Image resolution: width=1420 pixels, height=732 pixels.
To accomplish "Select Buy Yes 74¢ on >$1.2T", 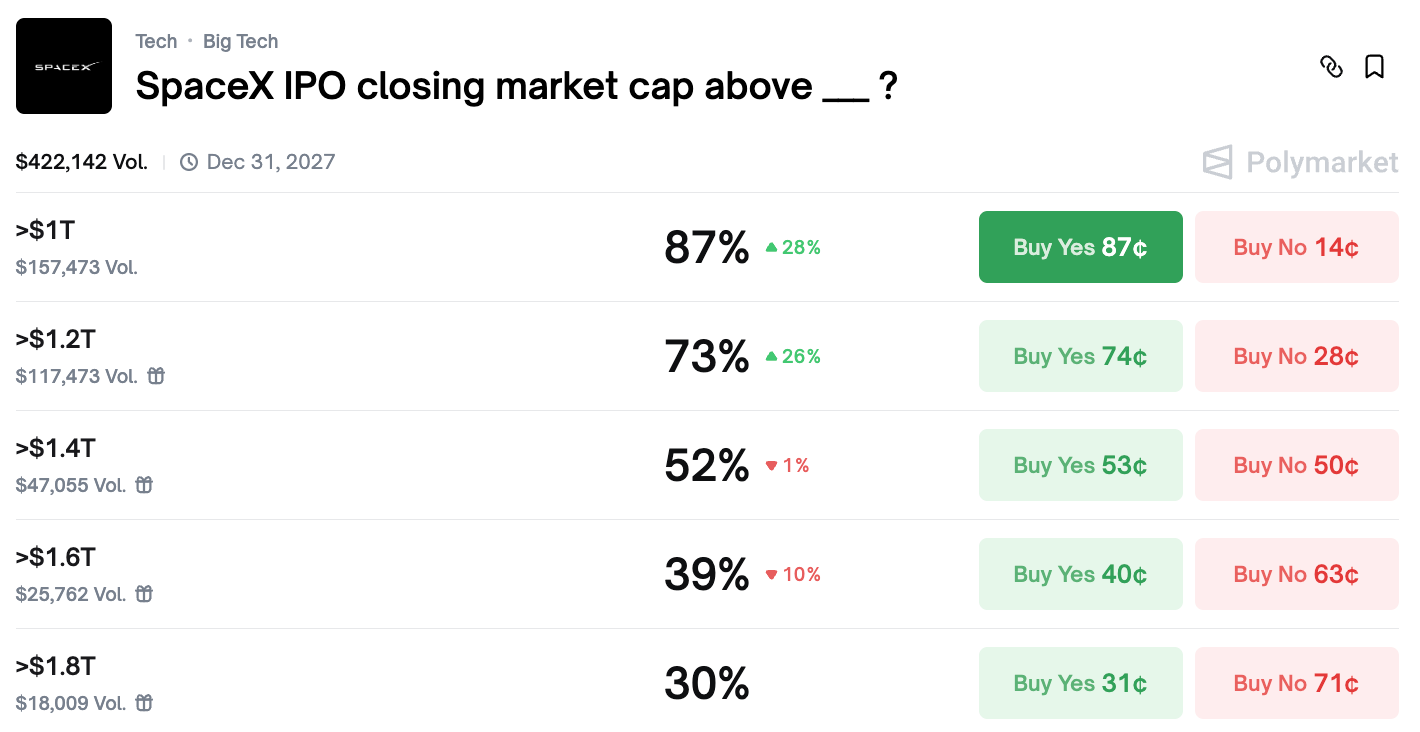I will (x=1080, y=356).
